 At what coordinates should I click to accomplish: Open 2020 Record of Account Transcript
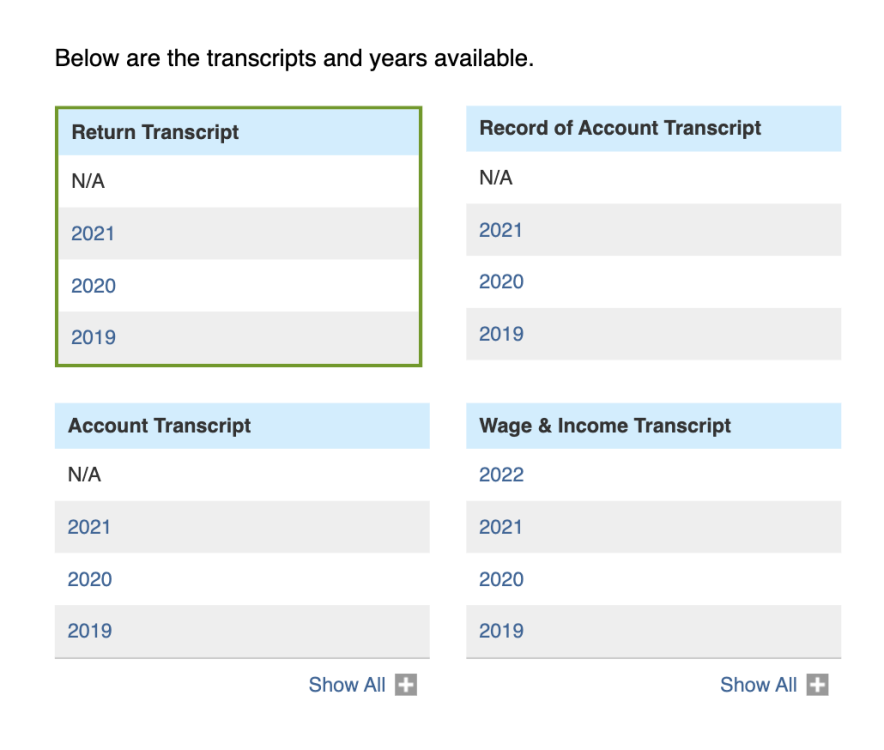coord(501,281)
